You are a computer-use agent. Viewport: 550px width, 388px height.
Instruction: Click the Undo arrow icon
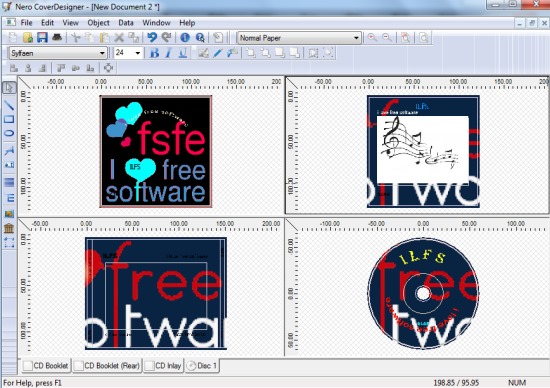tap(152, 38)
